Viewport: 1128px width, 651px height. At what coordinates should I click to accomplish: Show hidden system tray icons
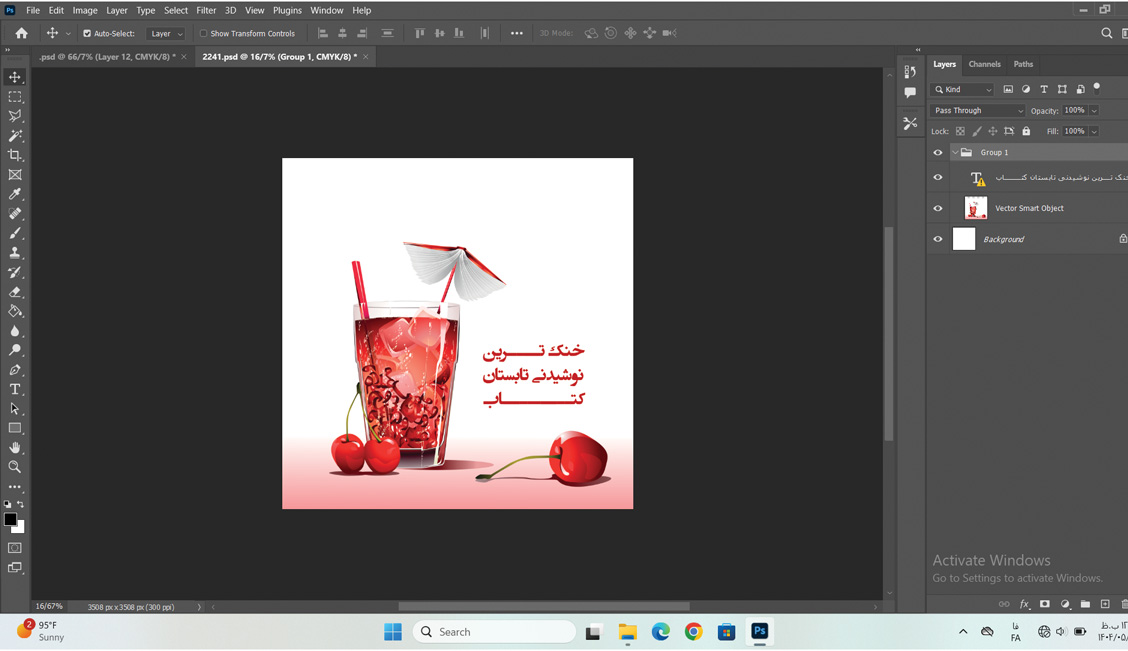[963, 632]
